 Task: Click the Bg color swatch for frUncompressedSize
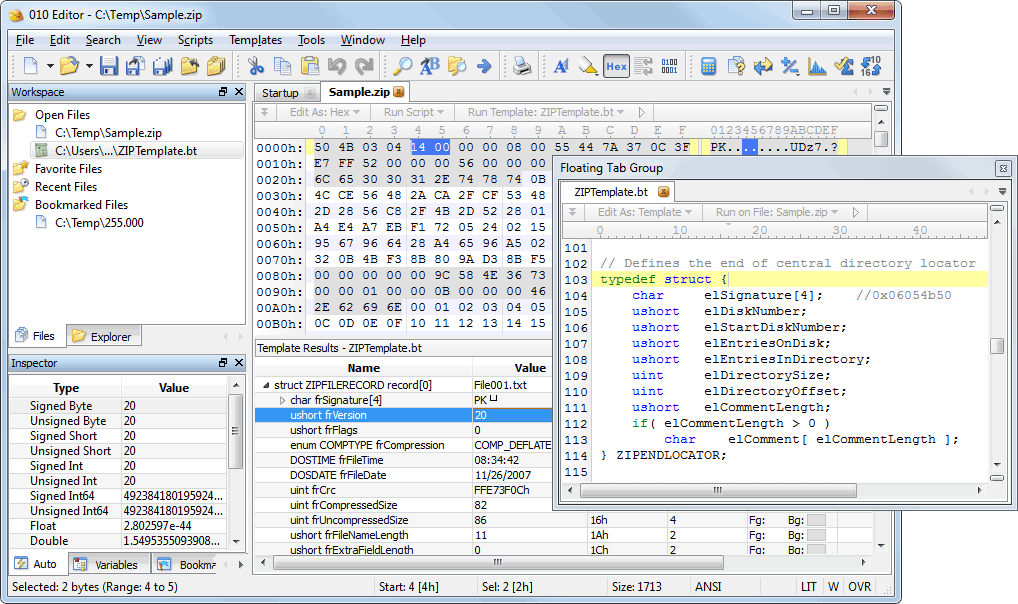pyautogui.click(x=816, y=520)
